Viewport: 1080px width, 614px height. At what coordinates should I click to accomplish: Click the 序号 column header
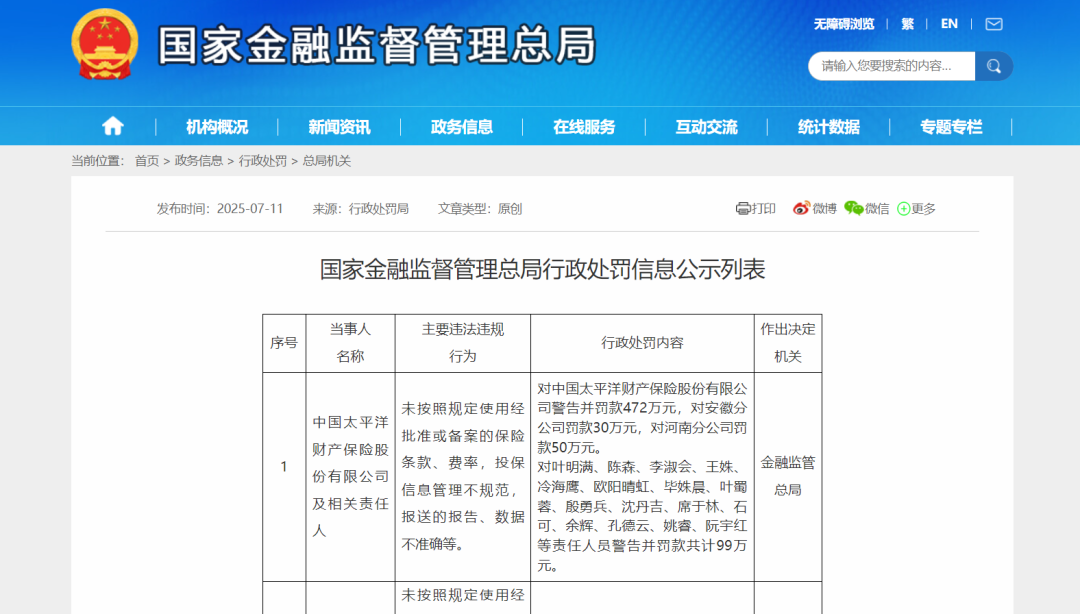(284, 343)
